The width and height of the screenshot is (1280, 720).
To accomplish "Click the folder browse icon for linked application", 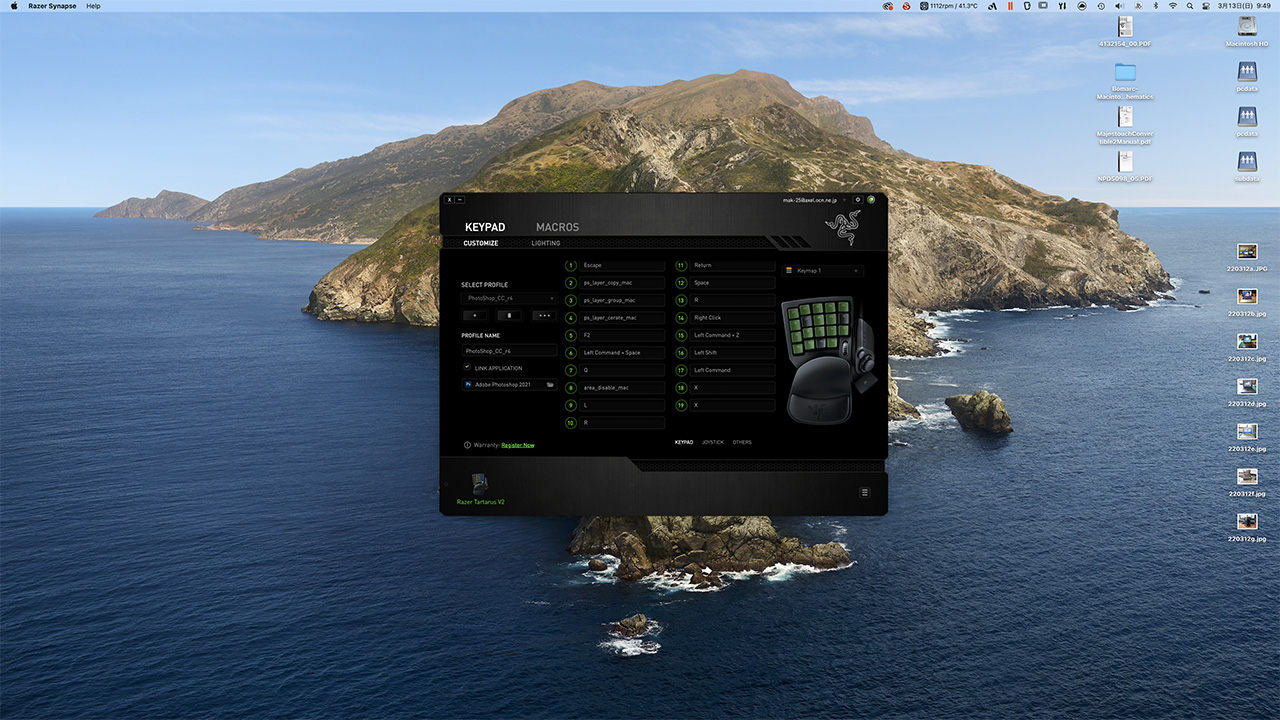I will (550, 384).
